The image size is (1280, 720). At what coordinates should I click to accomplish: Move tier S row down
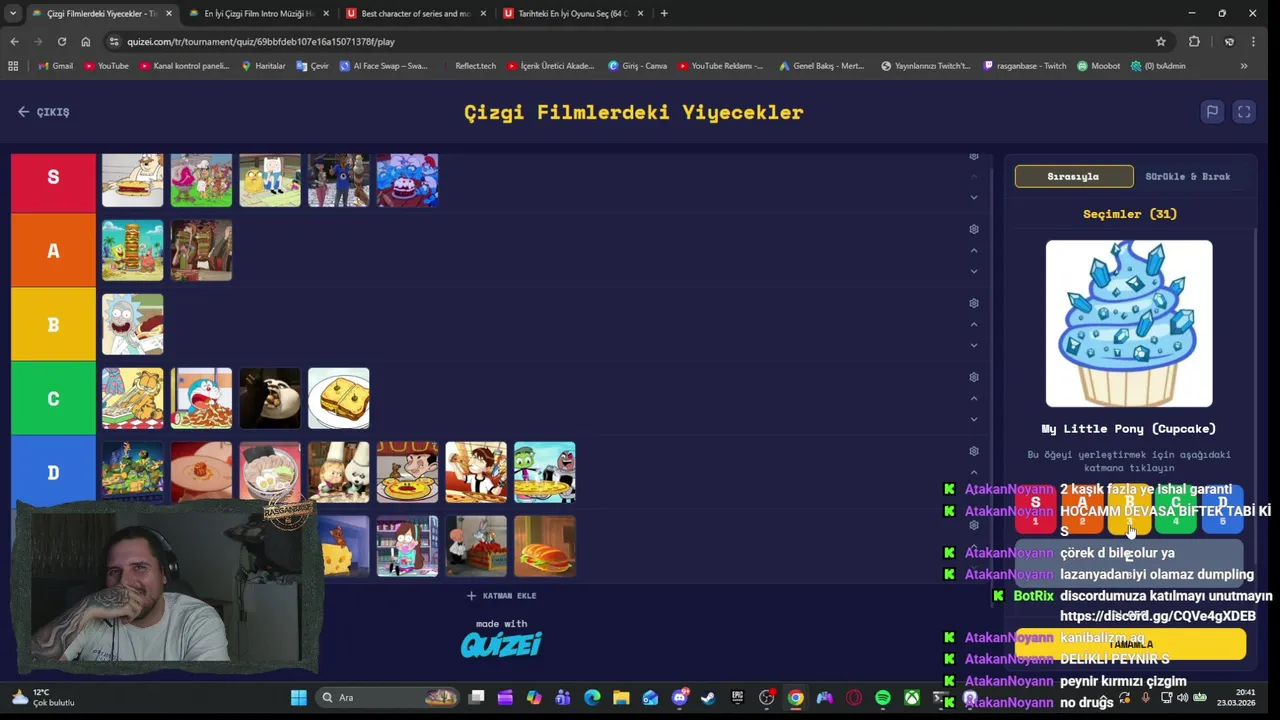click(974, 197)
